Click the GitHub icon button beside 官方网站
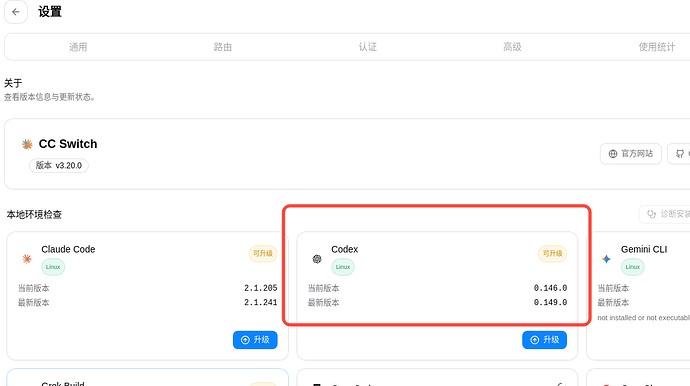Screen dimensions: 690x386 coord(679,154)
